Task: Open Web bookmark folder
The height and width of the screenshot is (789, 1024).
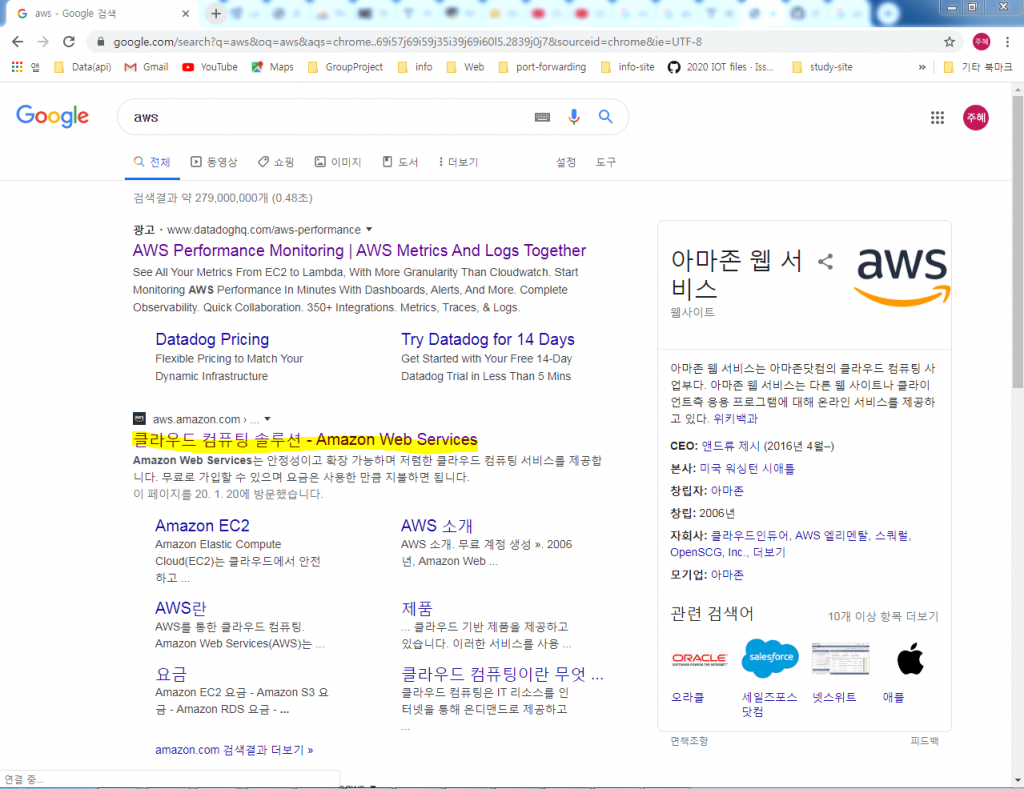Action: pos(465,67)
